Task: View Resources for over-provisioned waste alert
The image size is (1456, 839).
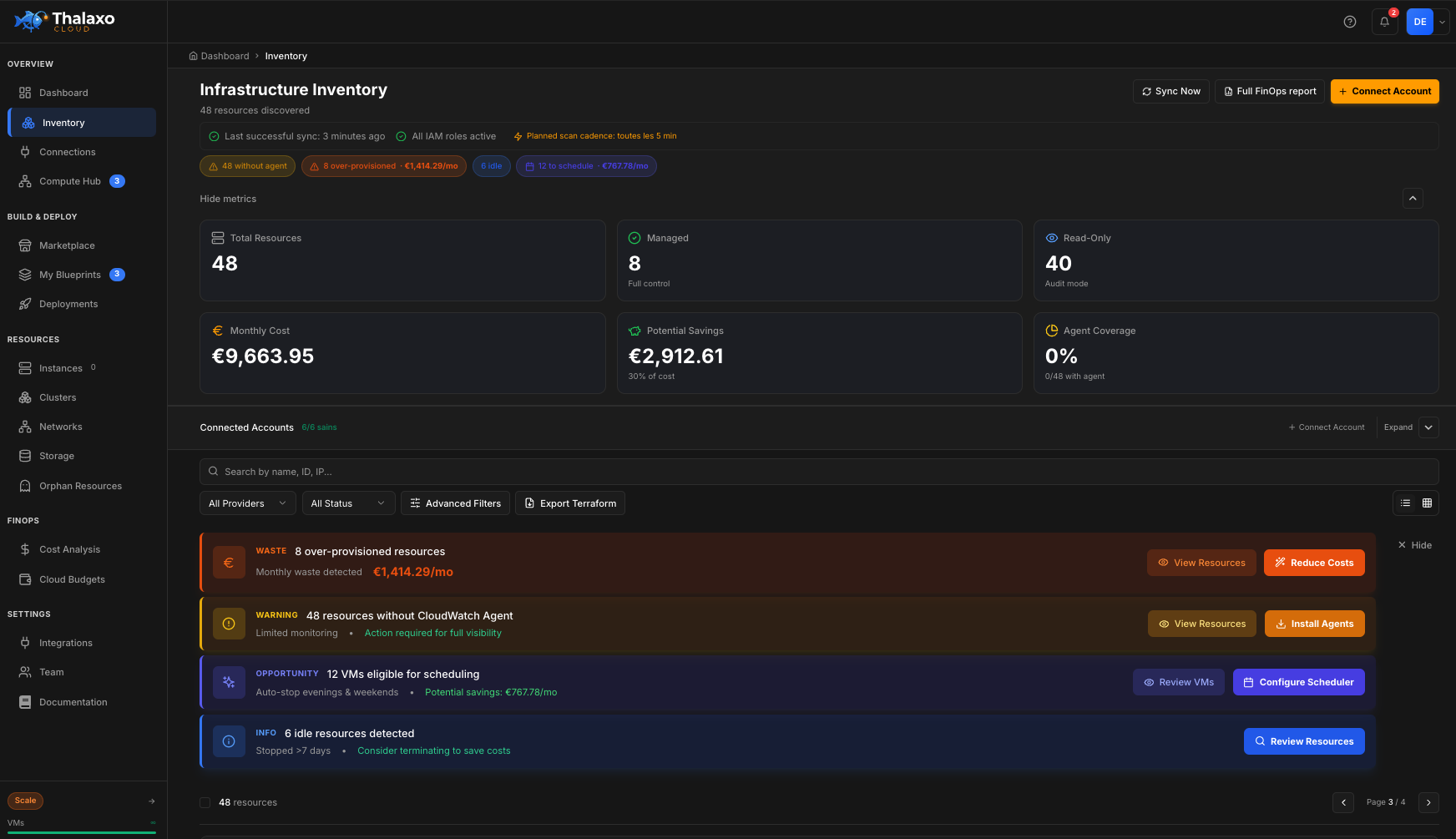Action: [x=1201, y=563]
